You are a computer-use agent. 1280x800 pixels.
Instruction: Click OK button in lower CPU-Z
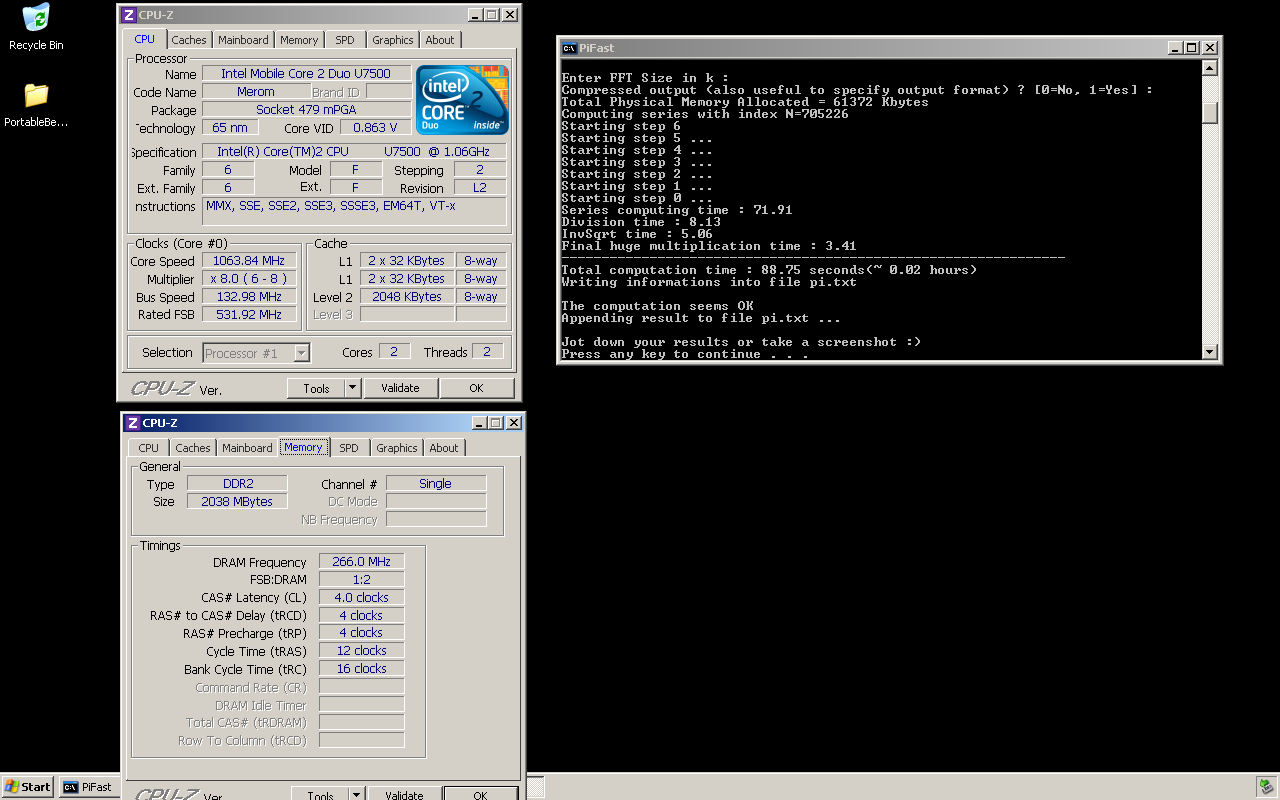[480, 795]
